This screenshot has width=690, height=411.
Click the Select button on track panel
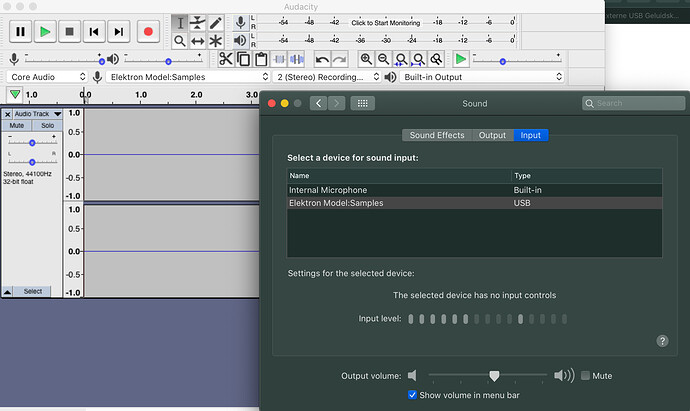click(32, 291)
